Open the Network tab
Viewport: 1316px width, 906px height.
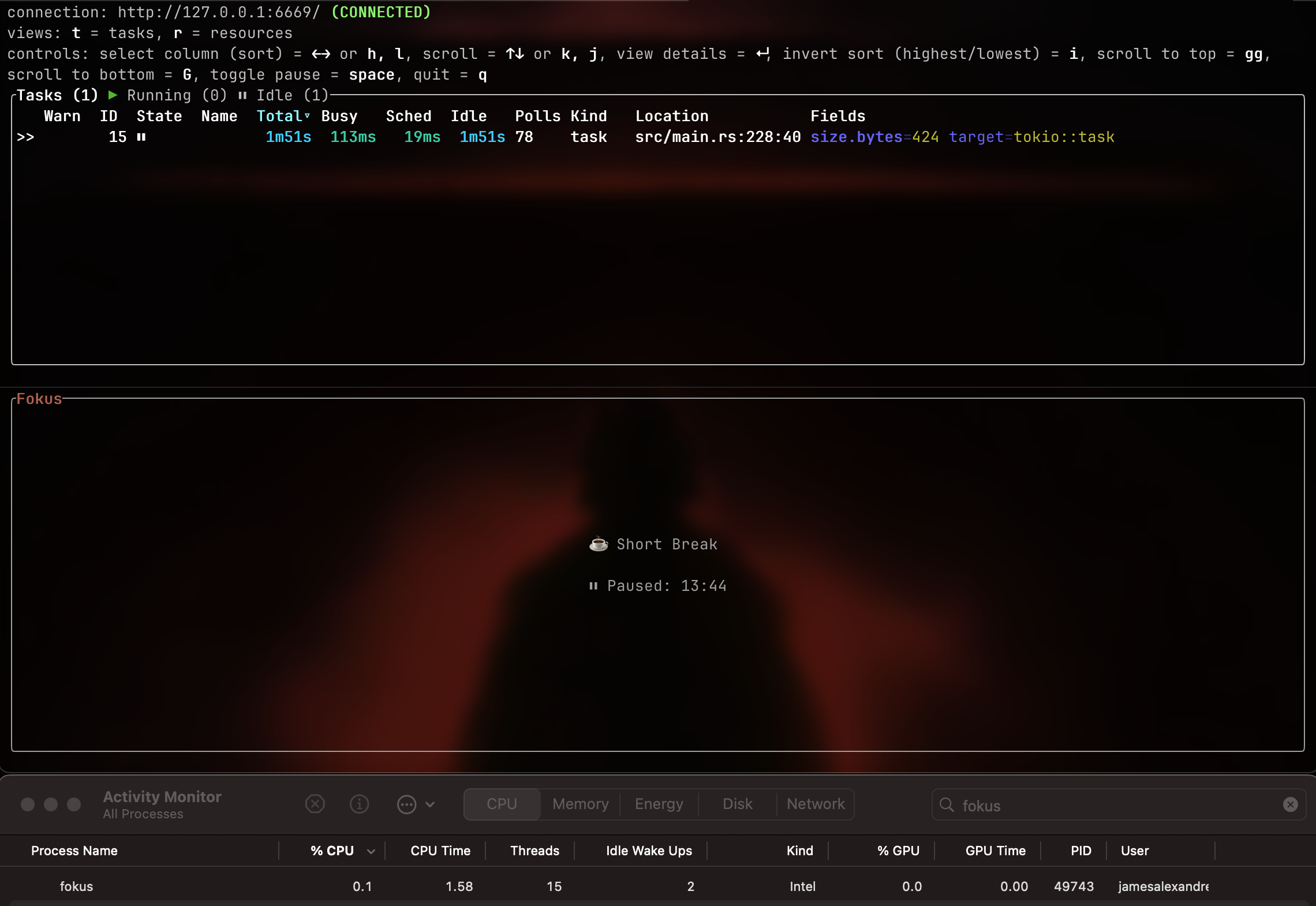(x=815, y=804)
